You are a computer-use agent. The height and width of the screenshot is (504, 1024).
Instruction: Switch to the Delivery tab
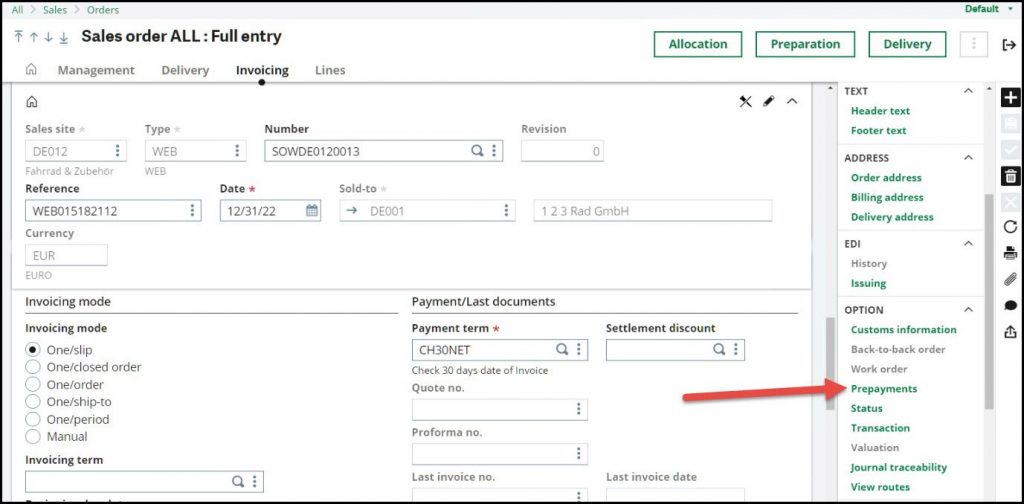pos(185,70)
